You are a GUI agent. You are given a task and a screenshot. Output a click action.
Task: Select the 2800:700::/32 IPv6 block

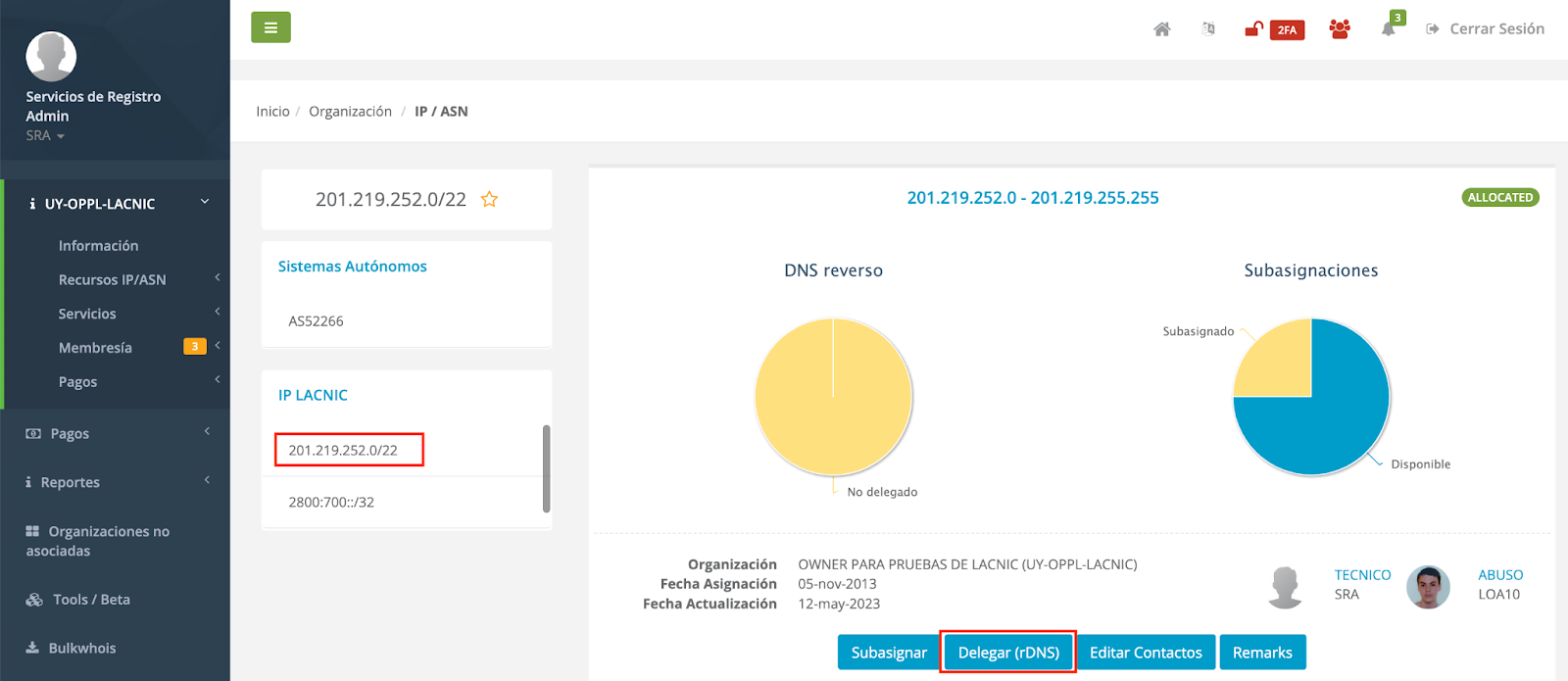tap(331, 502)
